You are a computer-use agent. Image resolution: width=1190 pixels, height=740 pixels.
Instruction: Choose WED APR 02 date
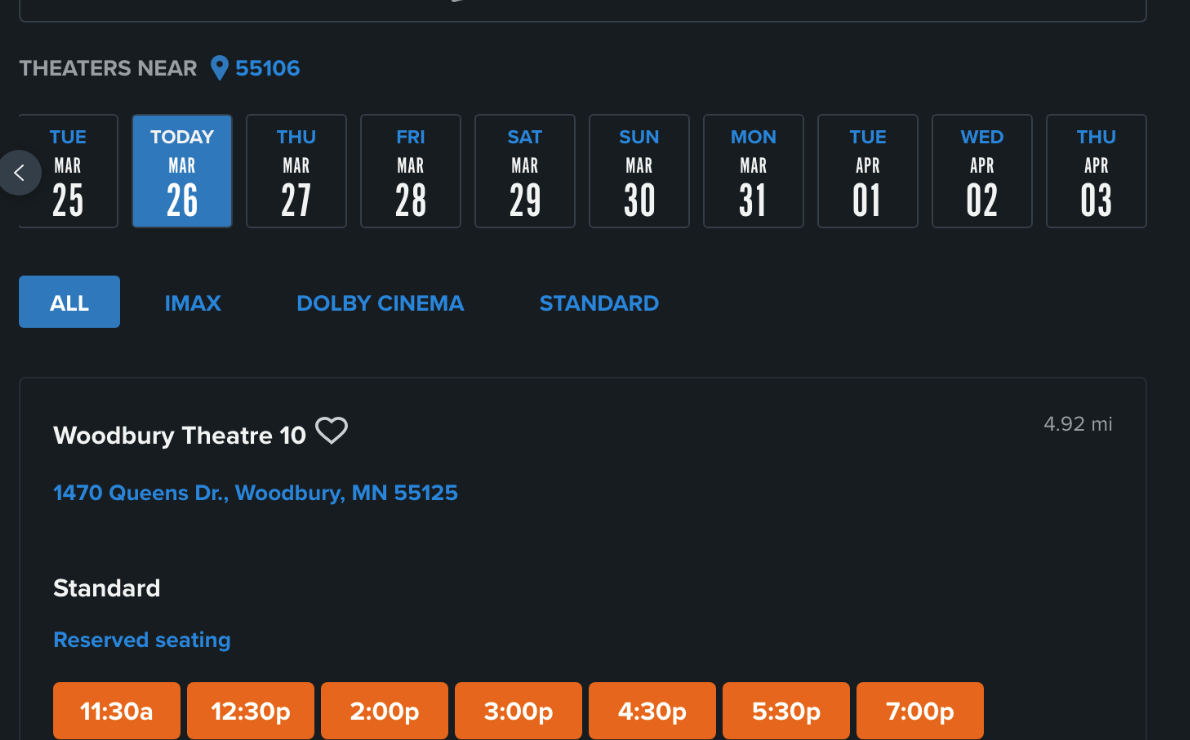click(981, 170)
